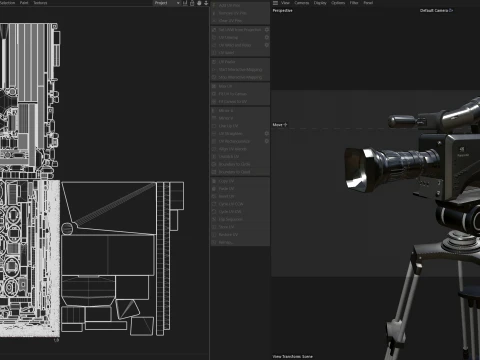Run the UV Straighten command
This screenshot has height=360, width=480.
pyautogui.click(x=237, y=133)
